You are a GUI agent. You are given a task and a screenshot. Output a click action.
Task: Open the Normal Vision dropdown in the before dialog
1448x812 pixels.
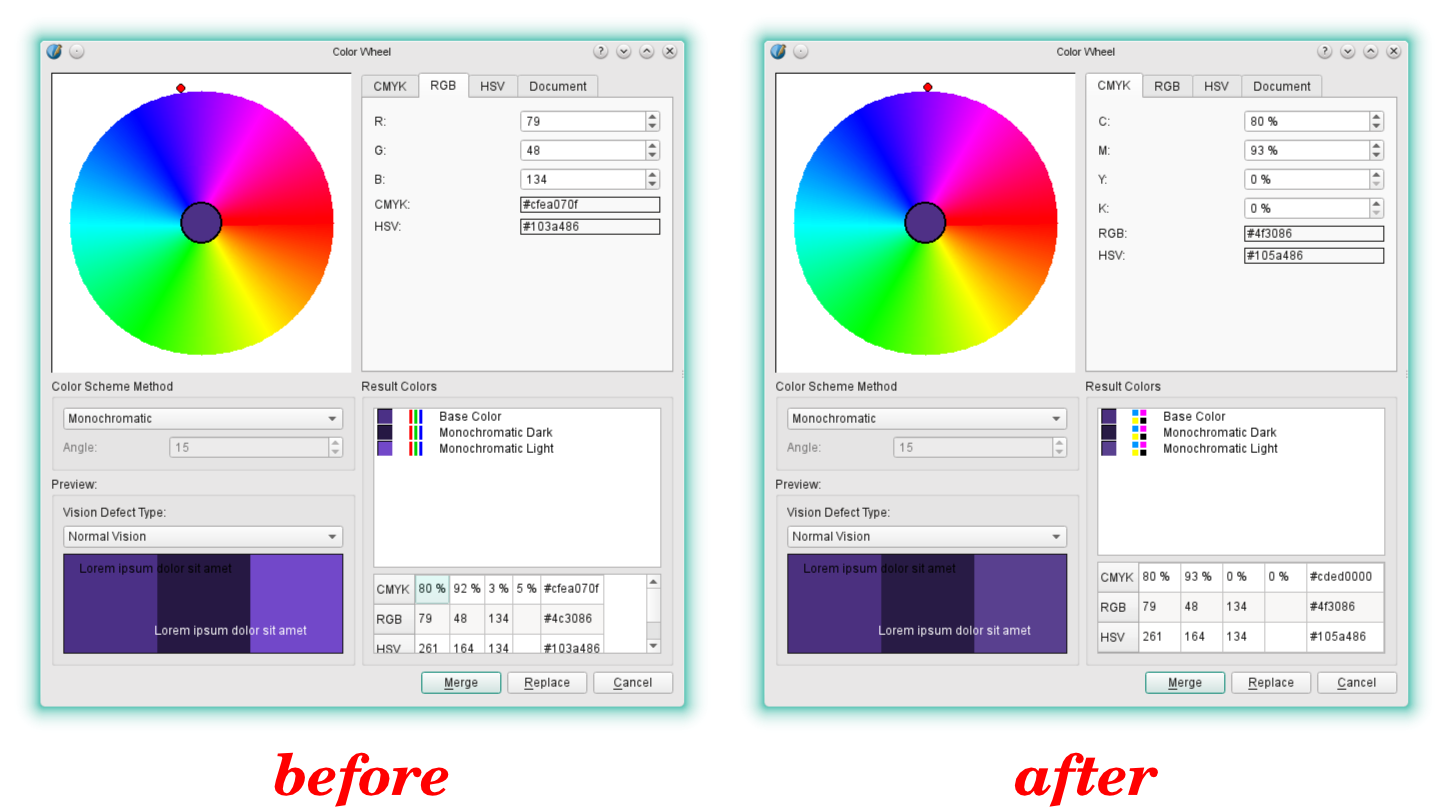coord(203,537)
